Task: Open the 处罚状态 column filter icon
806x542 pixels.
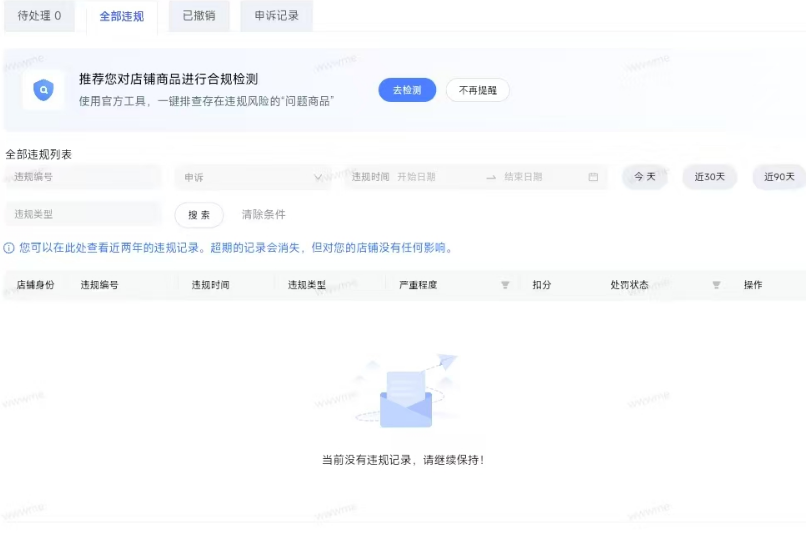Action: (x=716, y=285)
